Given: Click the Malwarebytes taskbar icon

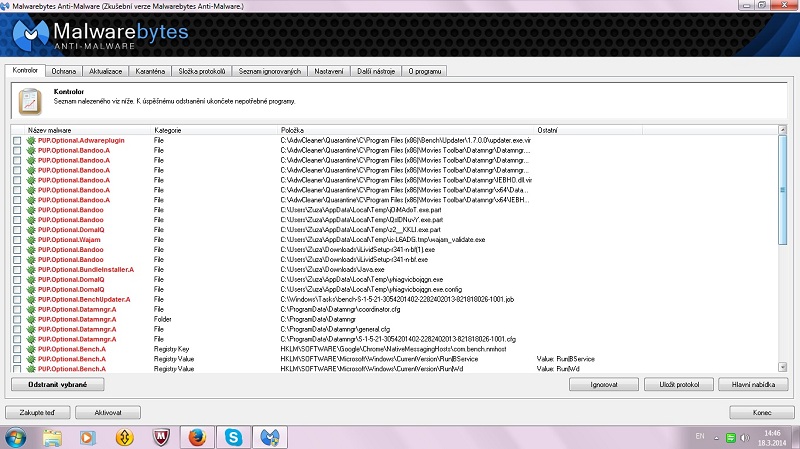Looking at the screenshot, I should [270, 436].
